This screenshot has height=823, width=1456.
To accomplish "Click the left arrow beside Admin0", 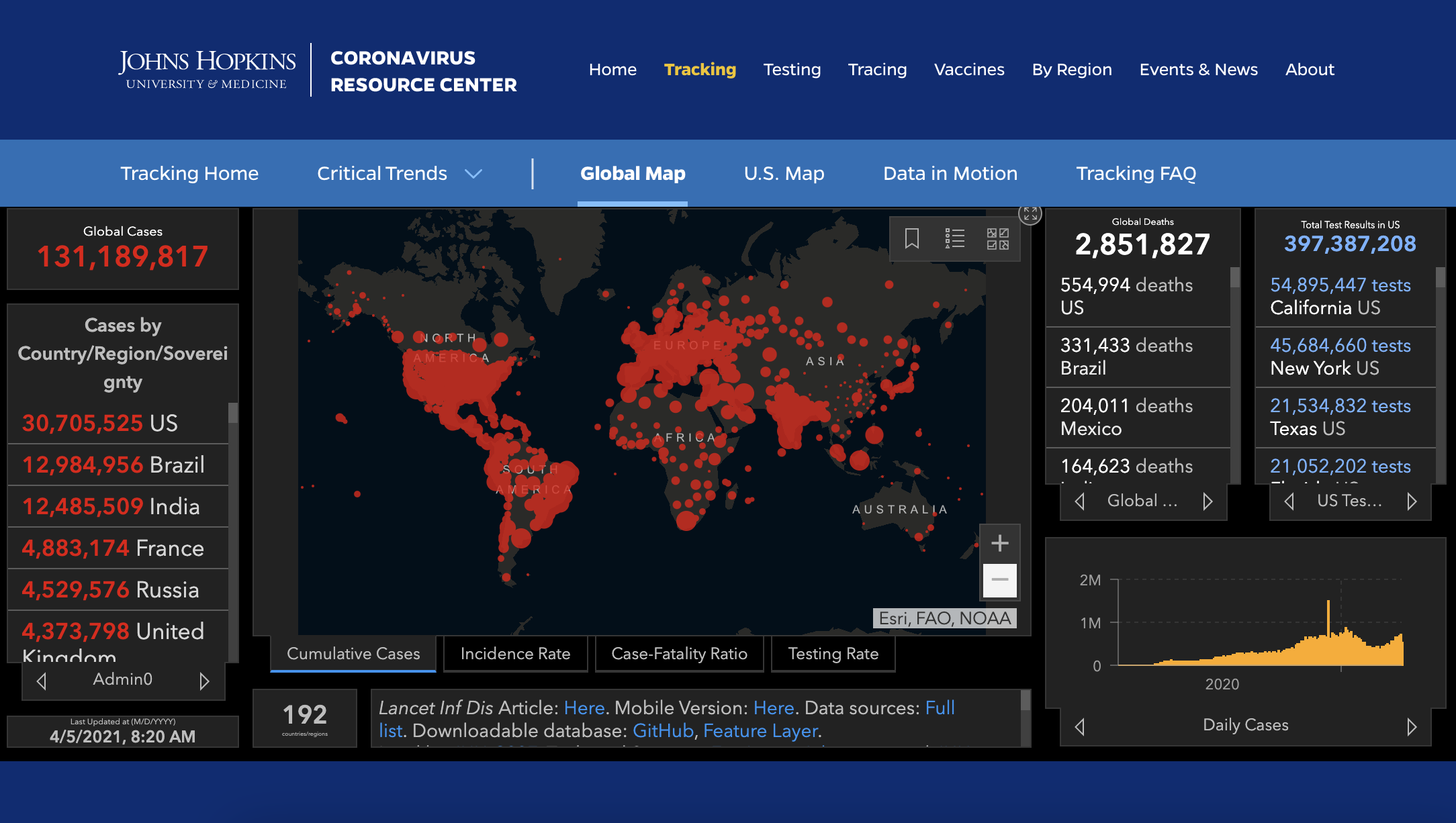I will [x=42, y=681].
